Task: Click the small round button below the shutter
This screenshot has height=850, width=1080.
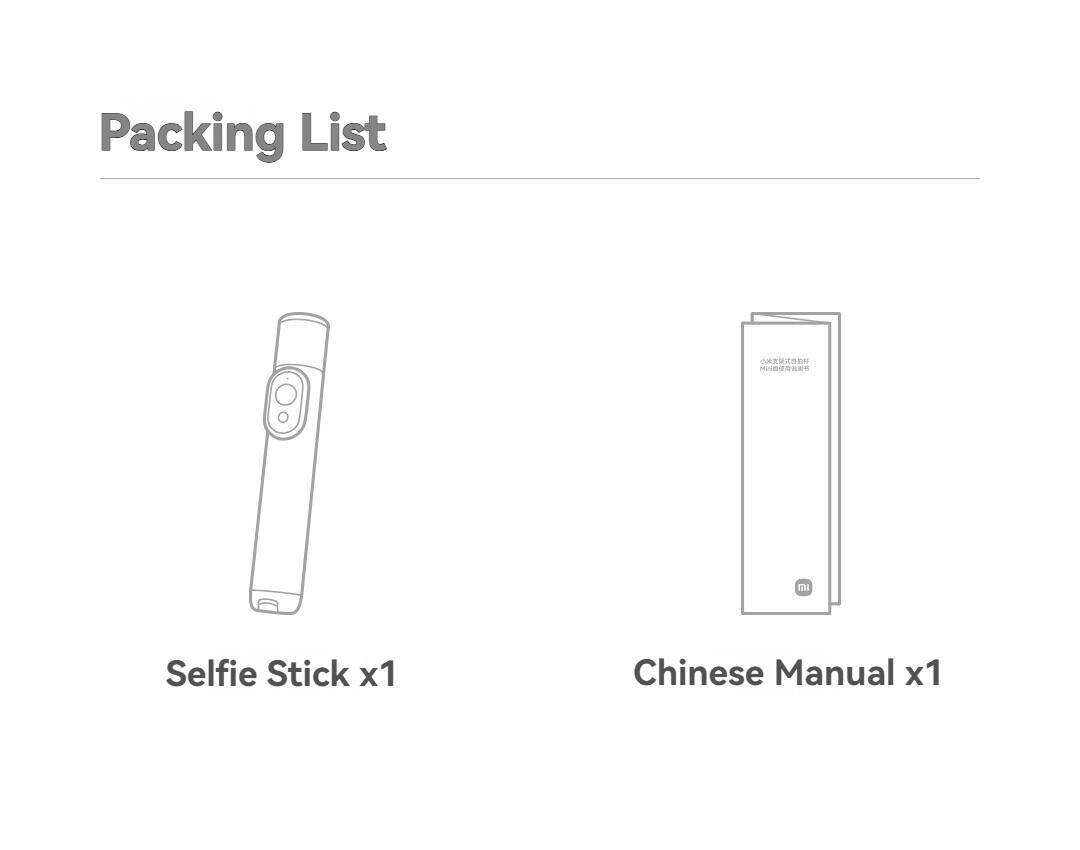Action: (283, 417)
